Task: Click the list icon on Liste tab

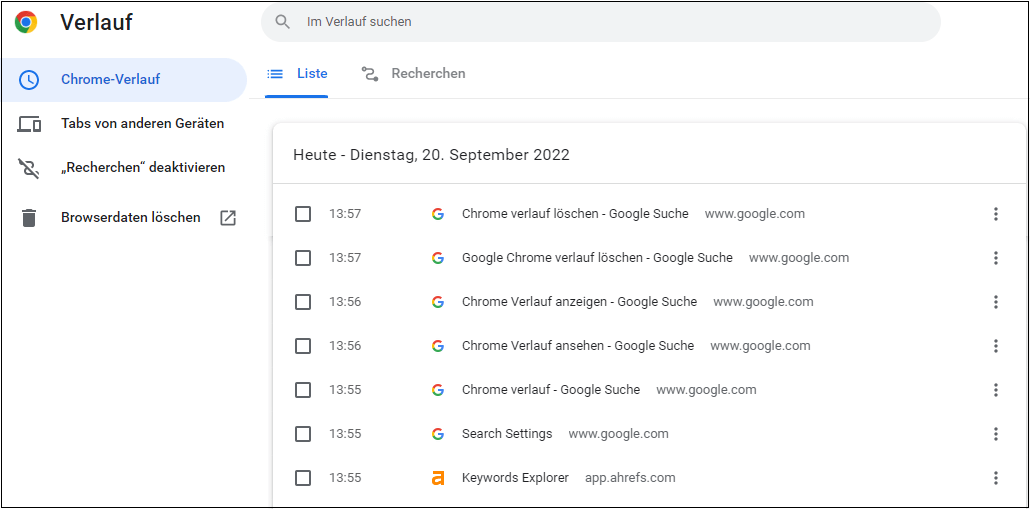Action: (275, 74)
